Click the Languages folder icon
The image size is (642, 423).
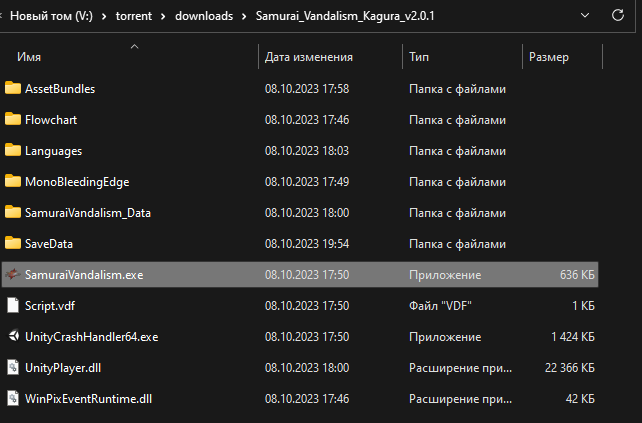13,150
